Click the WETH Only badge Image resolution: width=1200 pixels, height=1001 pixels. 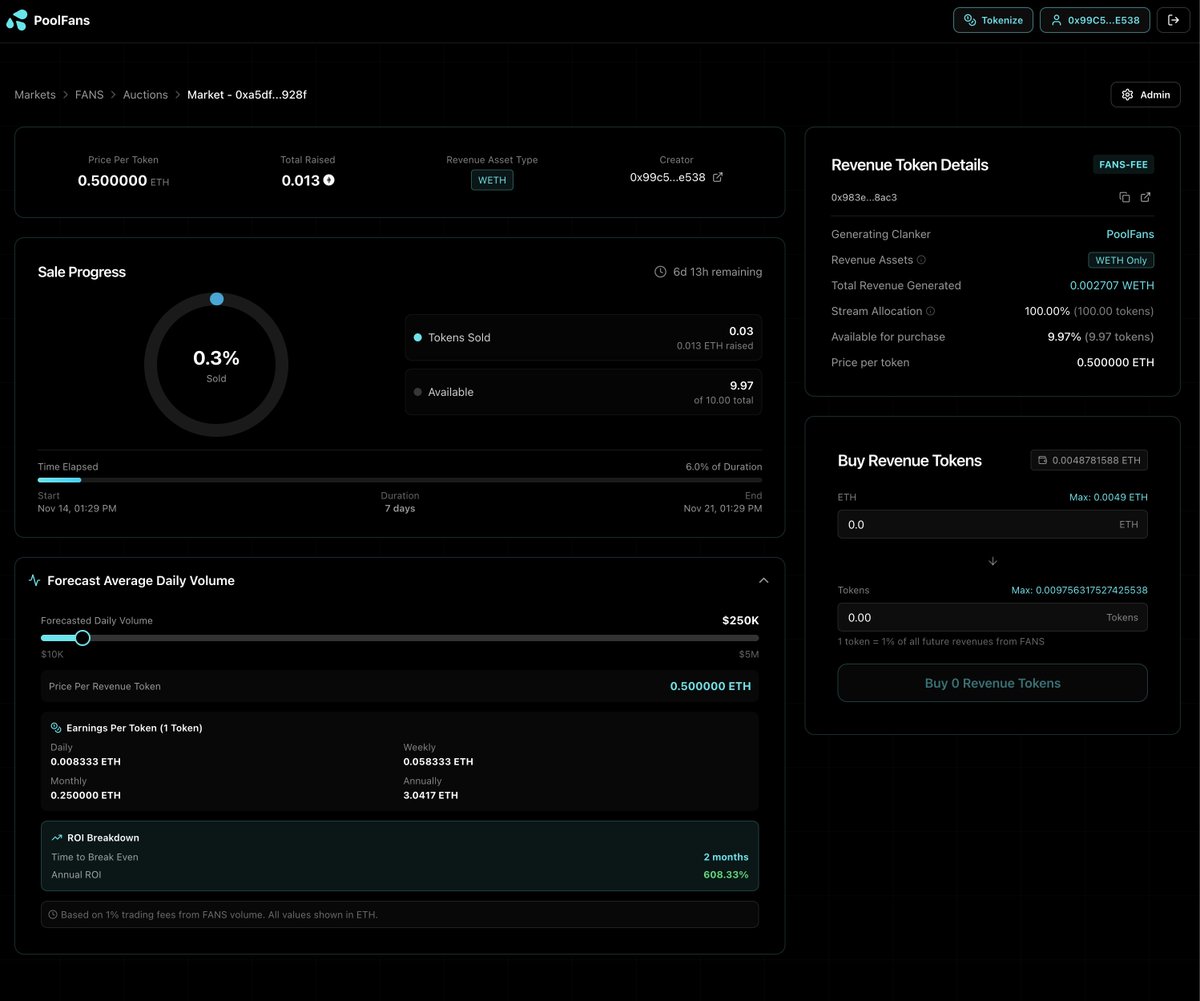point(1121,260)
